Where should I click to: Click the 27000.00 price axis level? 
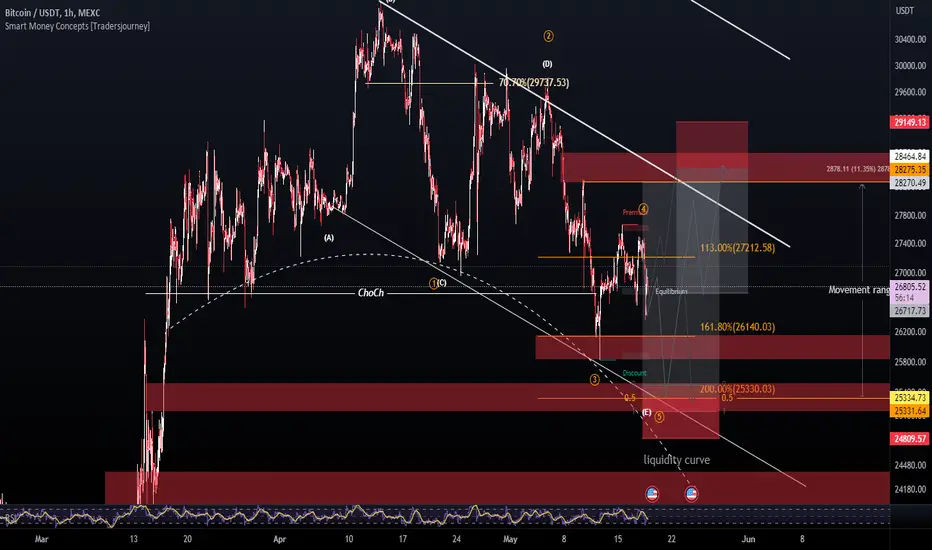pyautogui.click(x=910, y=272)
